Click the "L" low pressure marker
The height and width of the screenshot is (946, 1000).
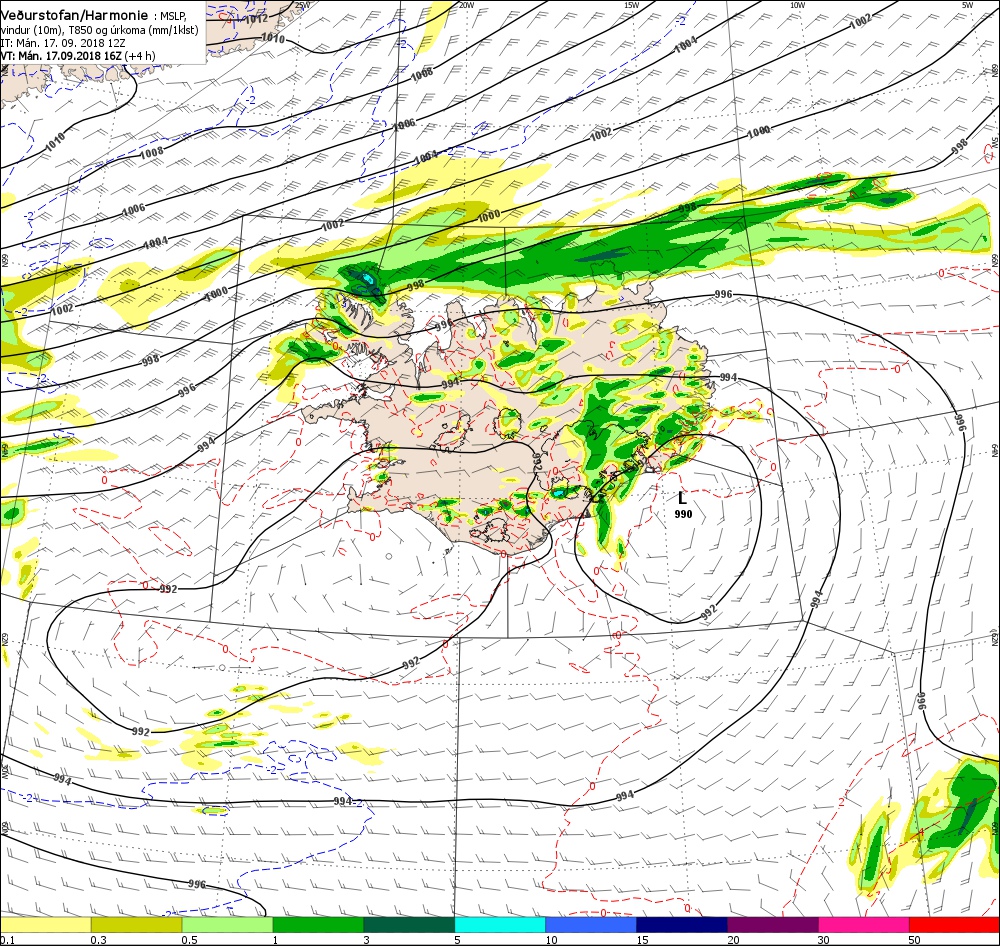click(x=682, y=498)
